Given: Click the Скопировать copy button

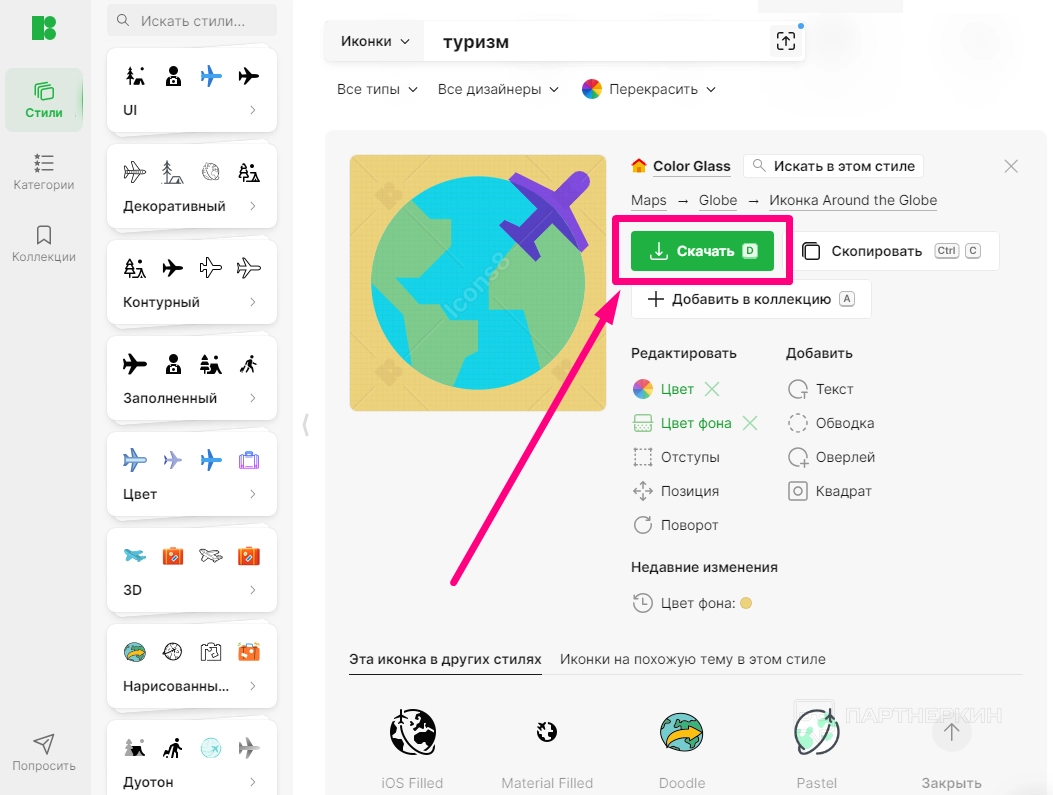Looking at the screenshot, I should (896, 251).
